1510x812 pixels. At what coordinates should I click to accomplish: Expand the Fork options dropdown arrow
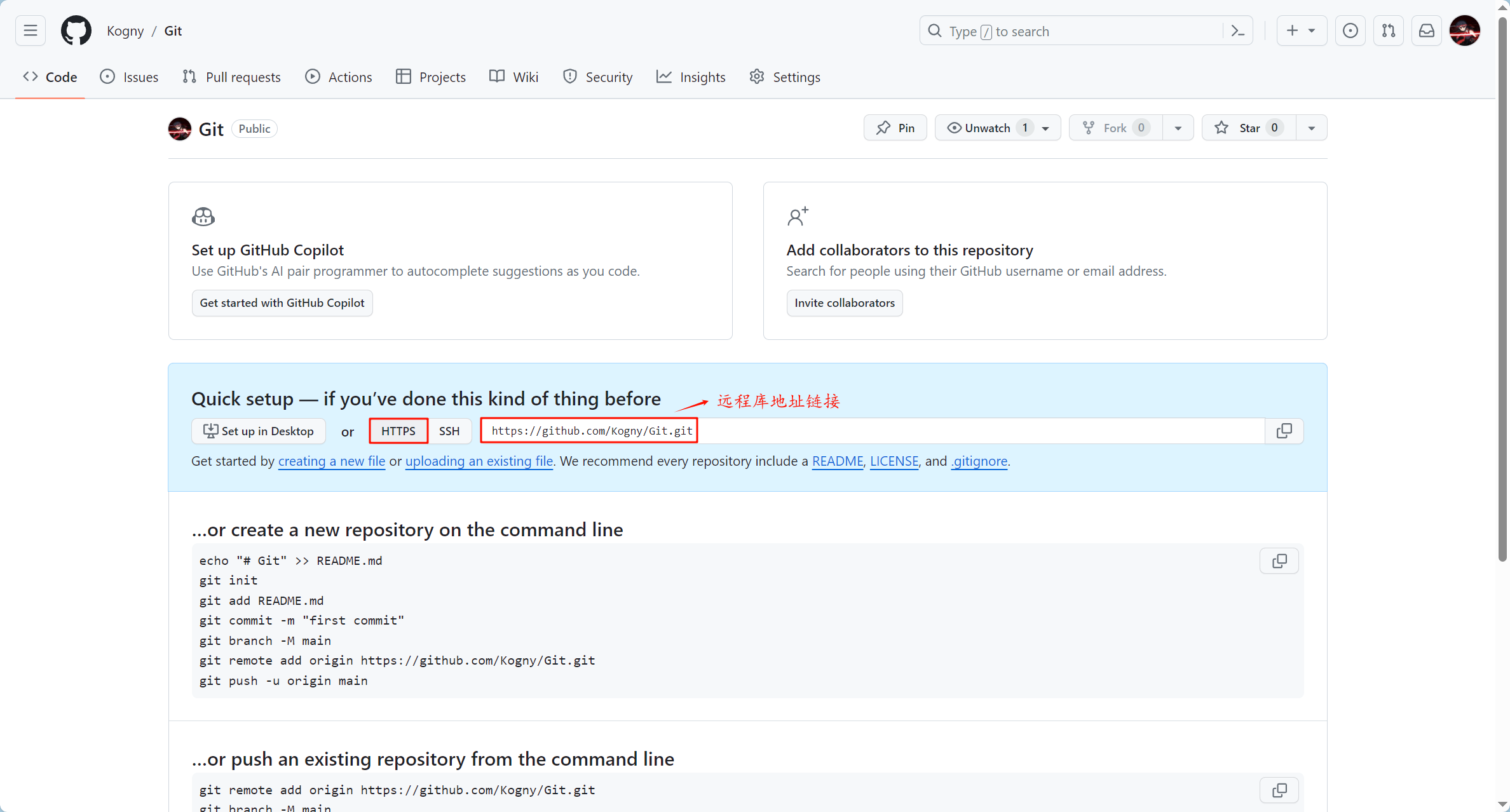click(1178, 128)
